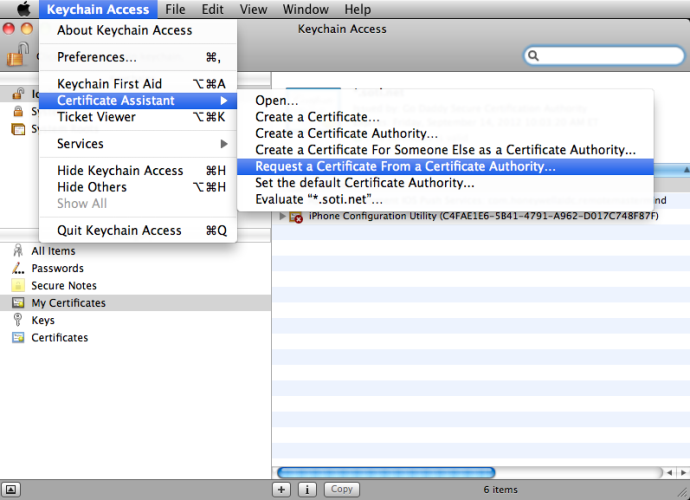Select the Passwords category icon

[x=18, y=268]
